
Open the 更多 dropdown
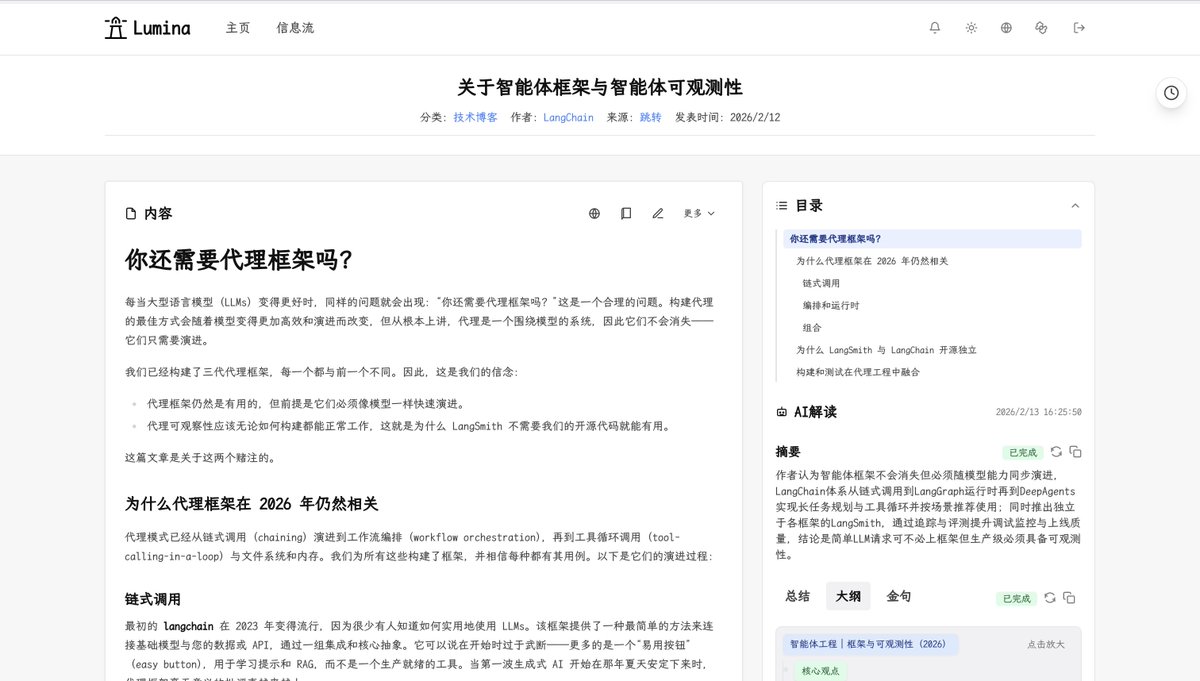coord(699,213)
